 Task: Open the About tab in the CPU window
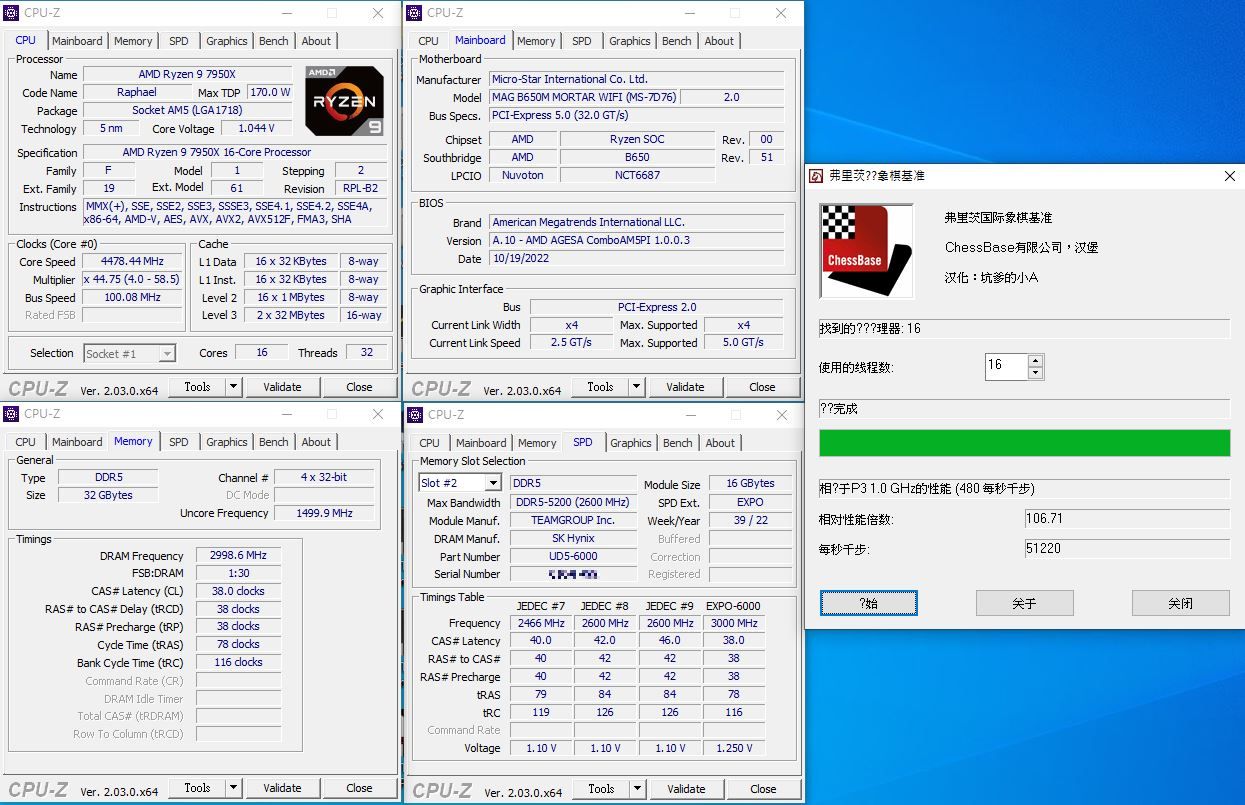316,41
